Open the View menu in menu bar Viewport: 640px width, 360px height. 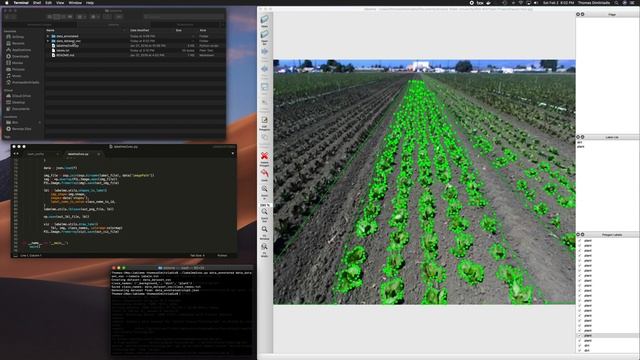click(60, 2)
